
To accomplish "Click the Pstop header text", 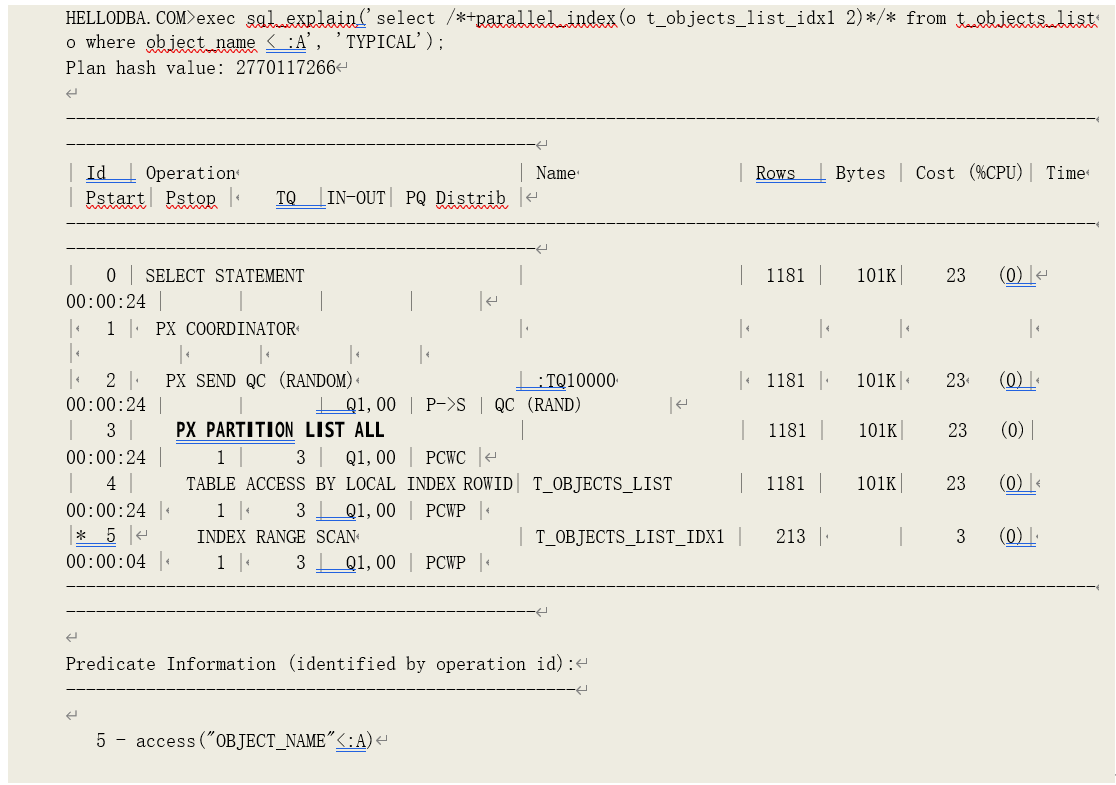I will click(190, 198).
